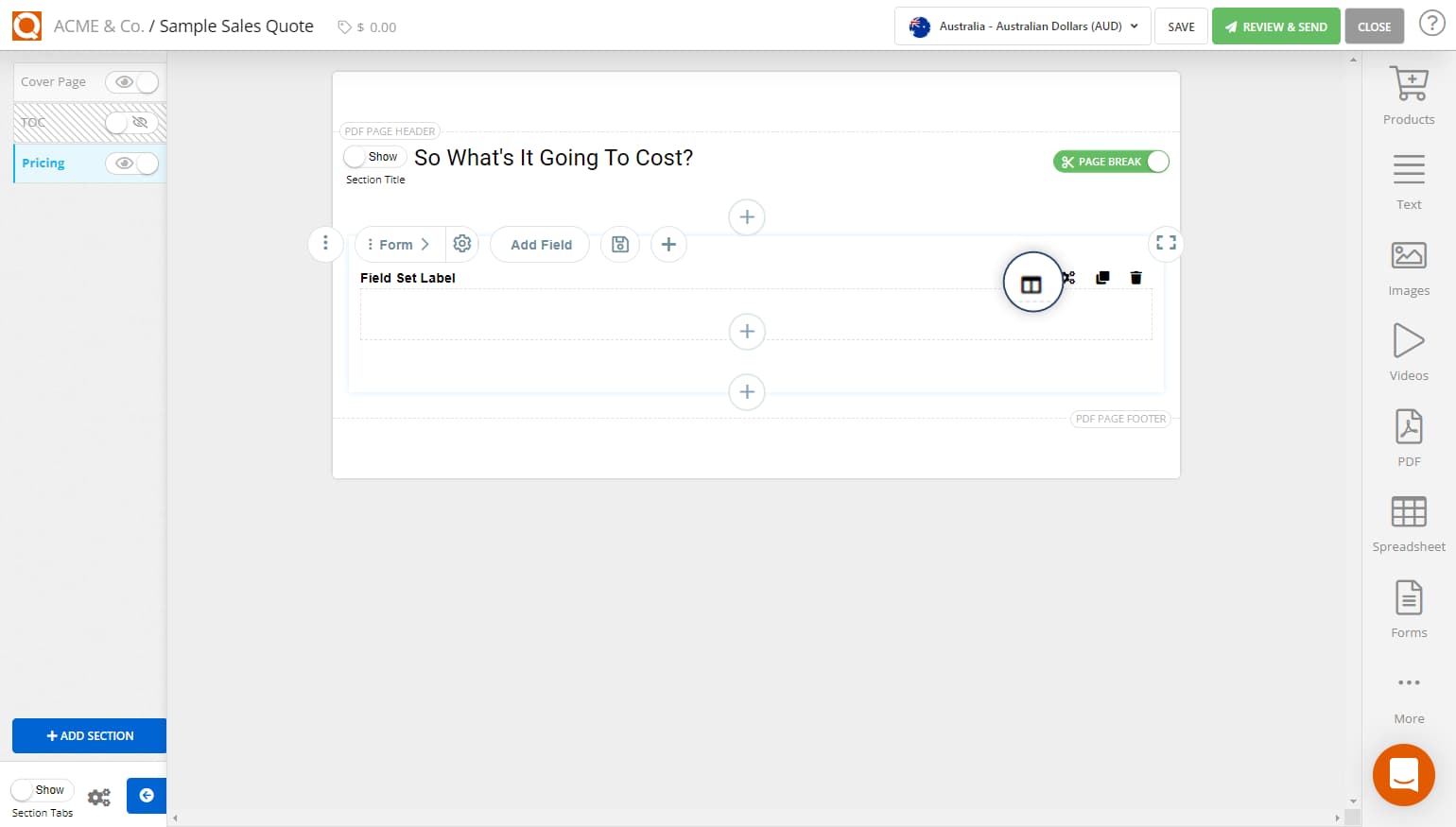Select the Pricing section in the sidebar

pyautogui.click(x=43, y=163)
